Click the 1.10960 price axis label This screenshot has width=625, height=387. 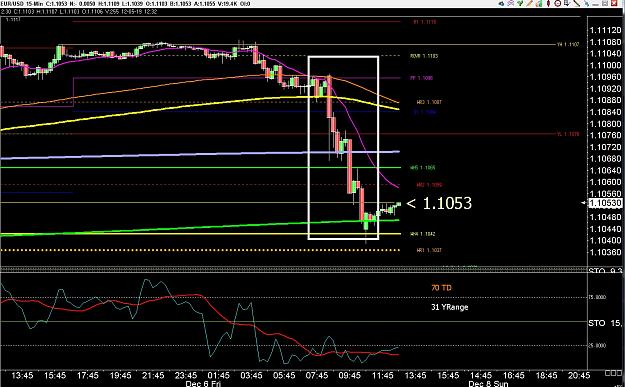pyautogui.click(x=605, y=77)
